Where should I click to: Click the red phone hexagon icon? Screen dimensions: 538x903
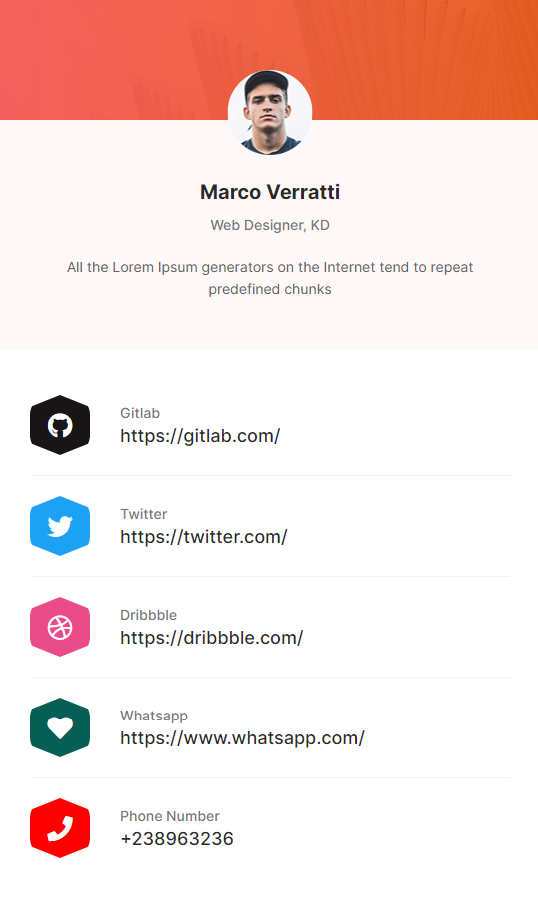point(60,828)
